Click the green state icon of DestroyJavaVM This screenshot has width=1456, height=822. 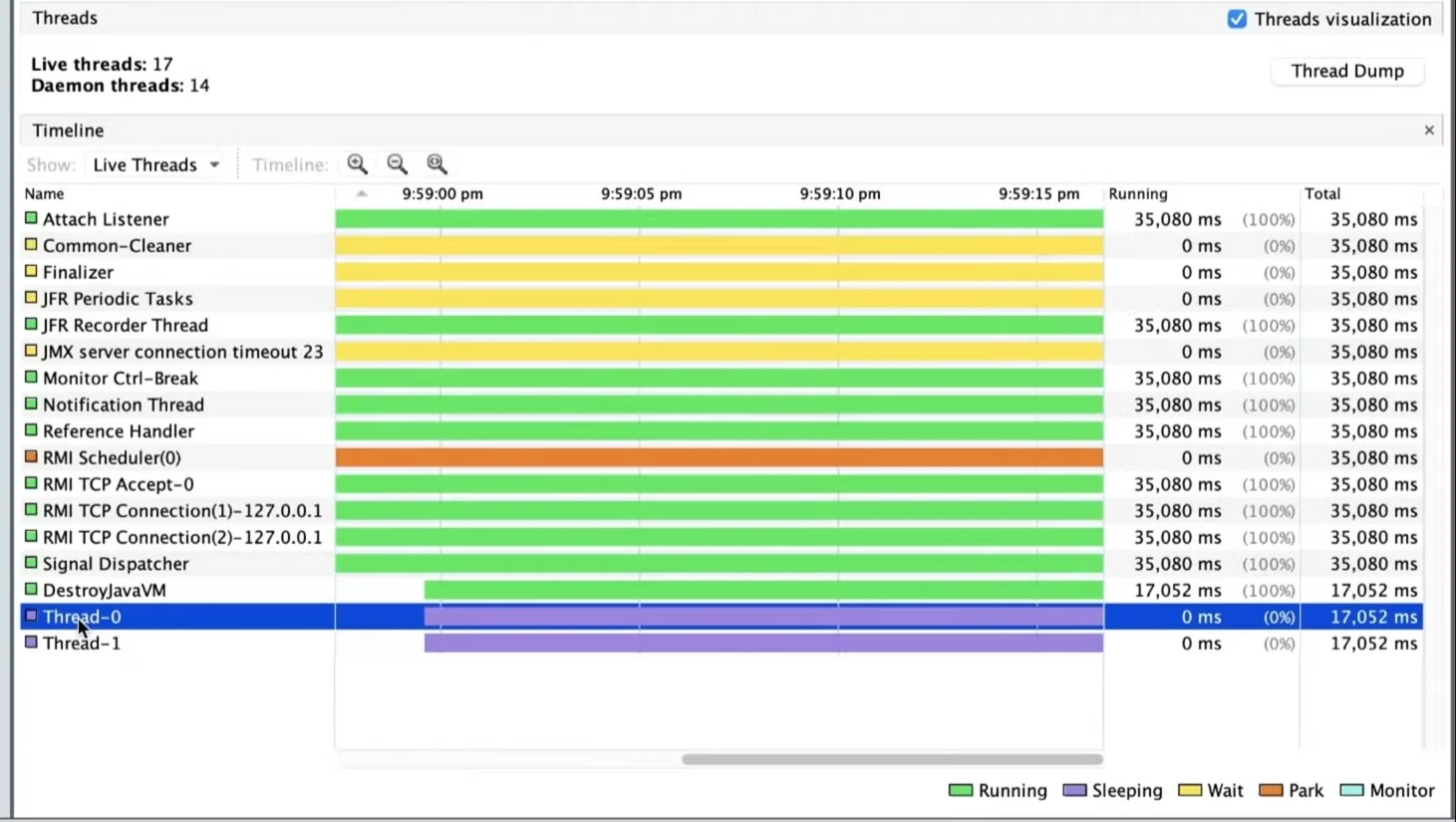pyautogui.click(x=31, y=589)
